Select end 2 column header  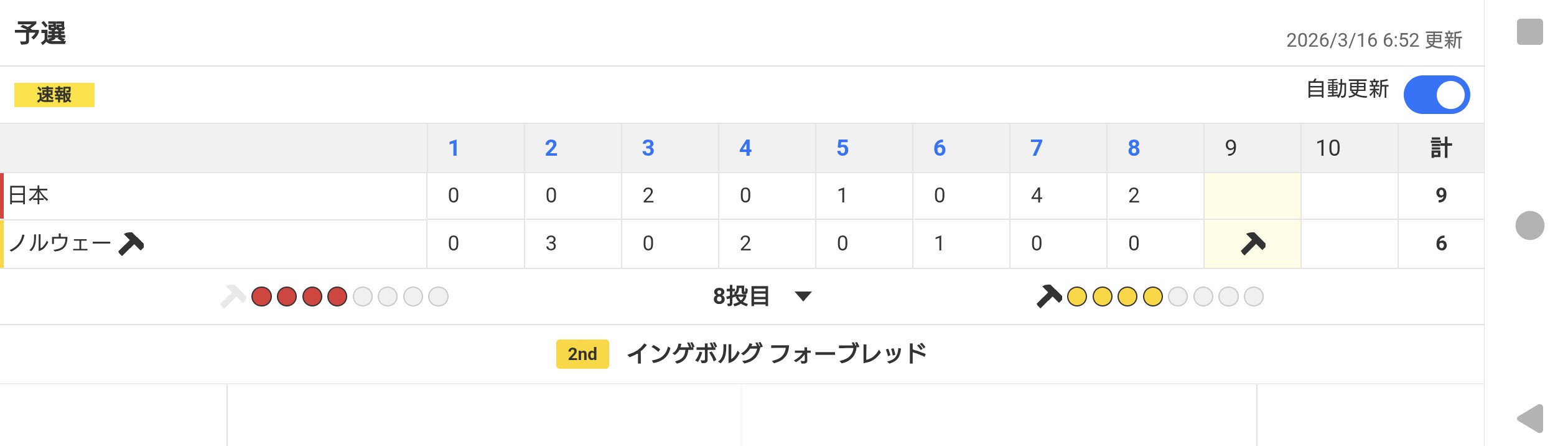[x=551, y=148]
